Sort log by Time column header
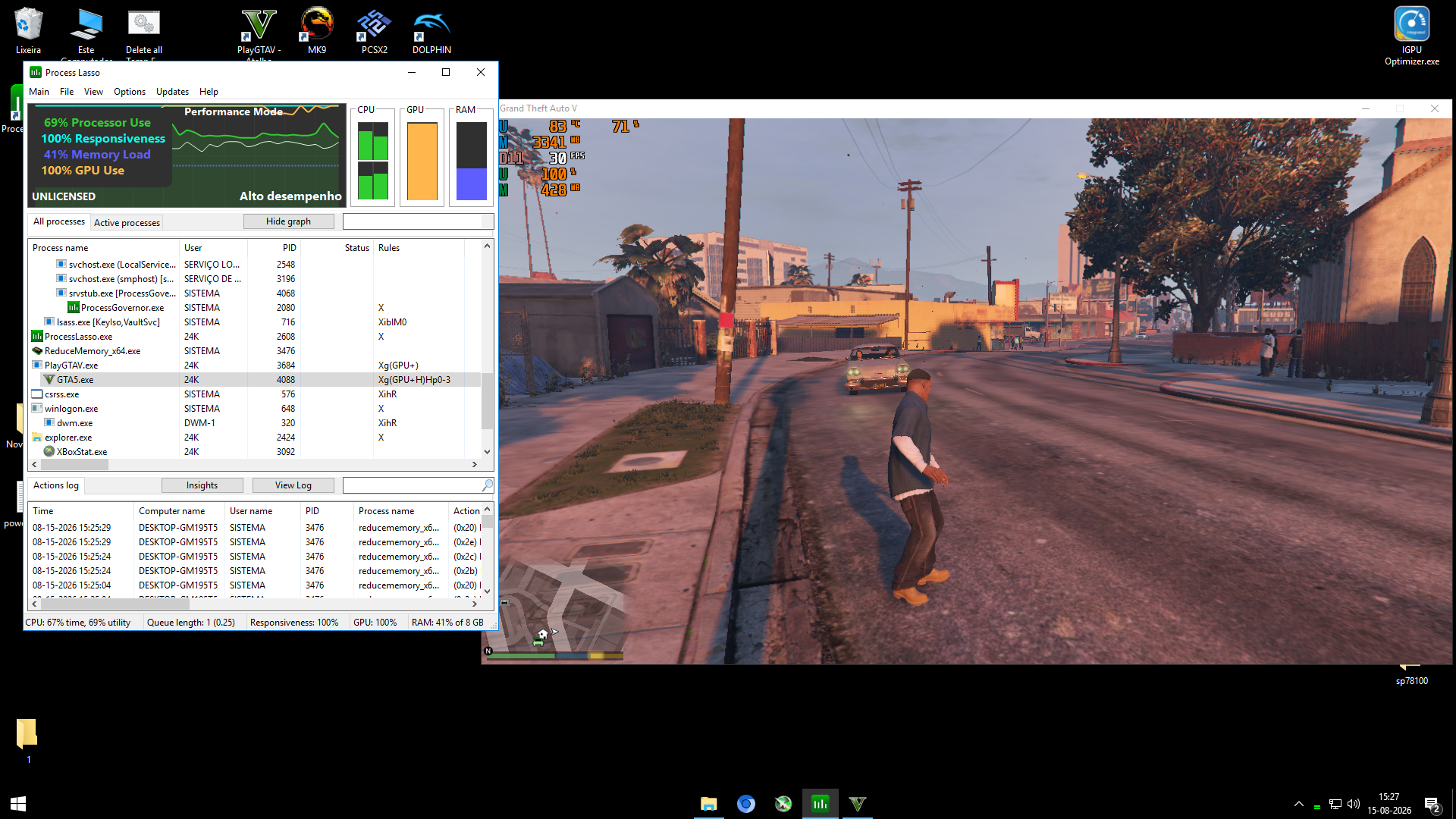This screenshot has height=819, width=1456. coord(81,511)
